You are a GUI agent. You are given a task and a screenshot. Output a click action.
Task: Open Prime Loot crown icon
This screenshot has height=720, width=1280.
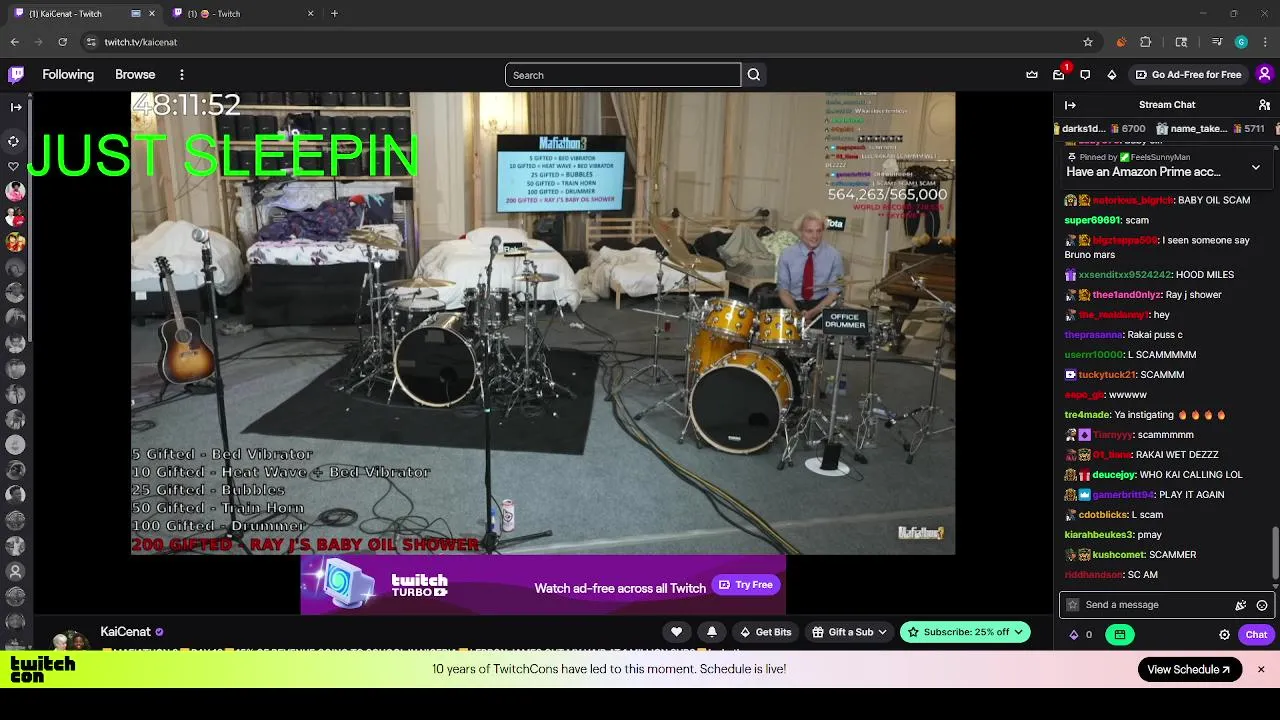1032,75
